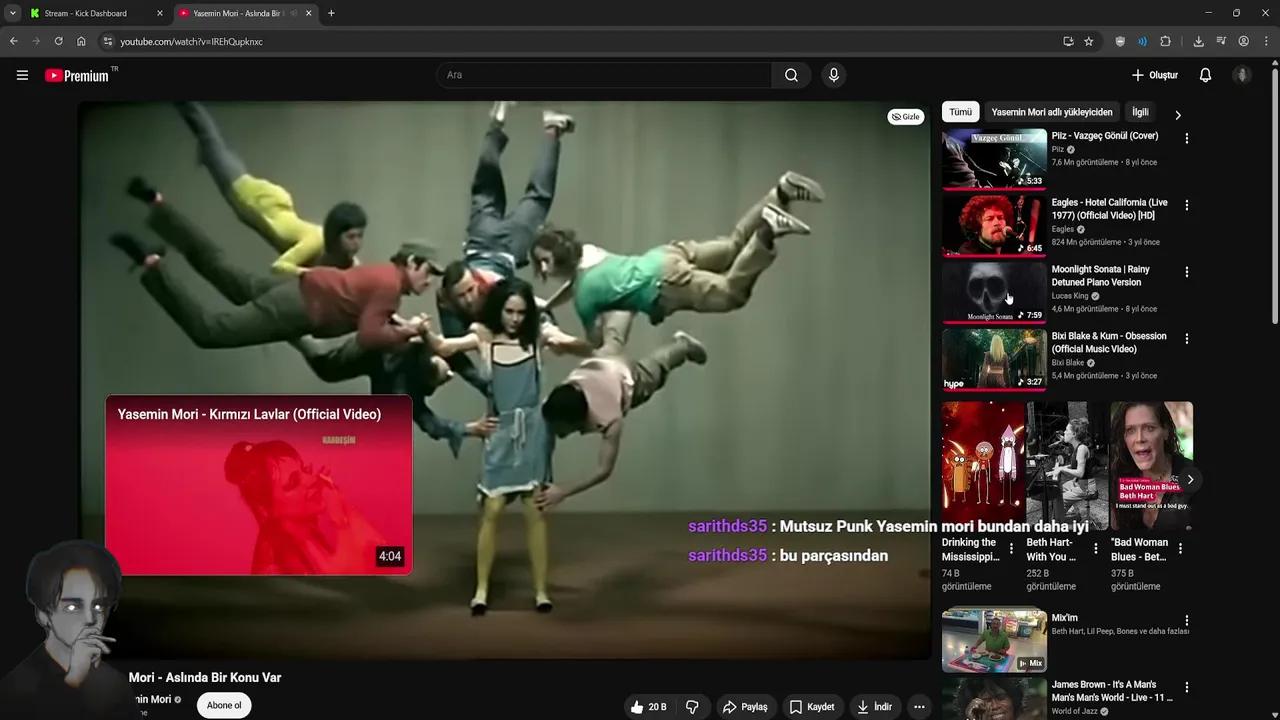Start voice search with microphone icon
The width and height of the screenshot is (1280, 720).
[833, 75]
